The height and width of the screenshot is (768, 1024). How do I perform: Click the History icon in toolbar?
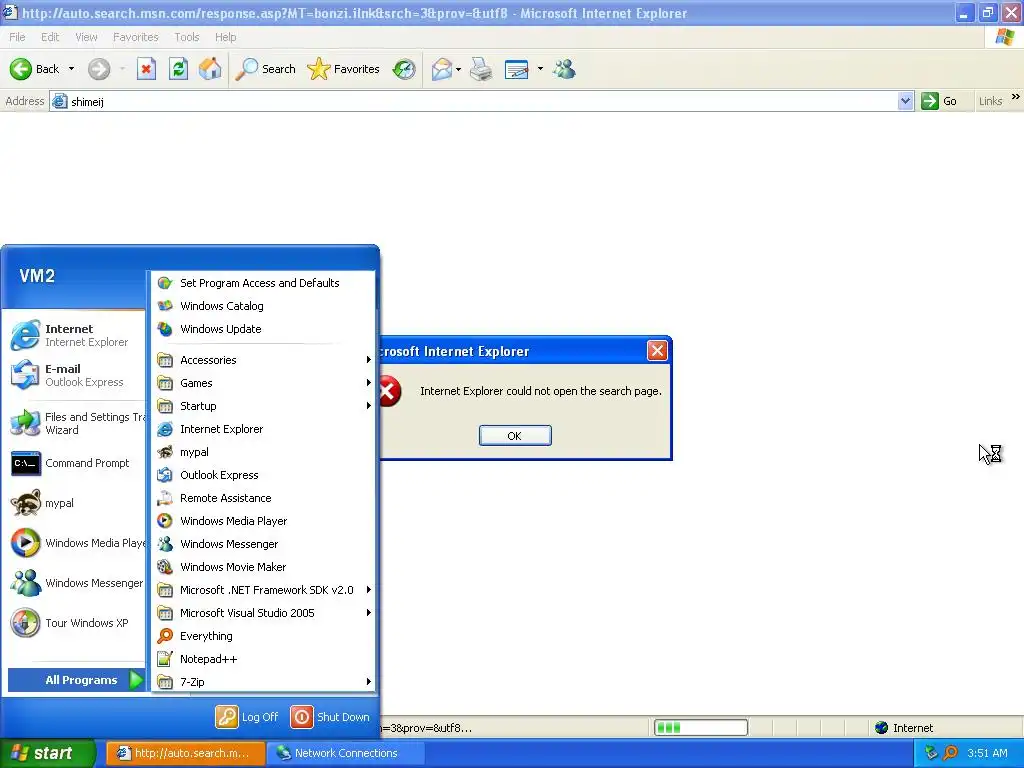point(404,69)
